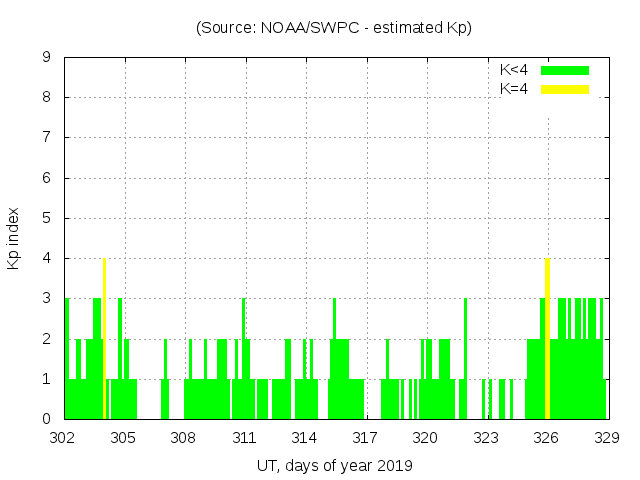Click the y-axis tick label 4
640x480 pixels.
(47, 259)
